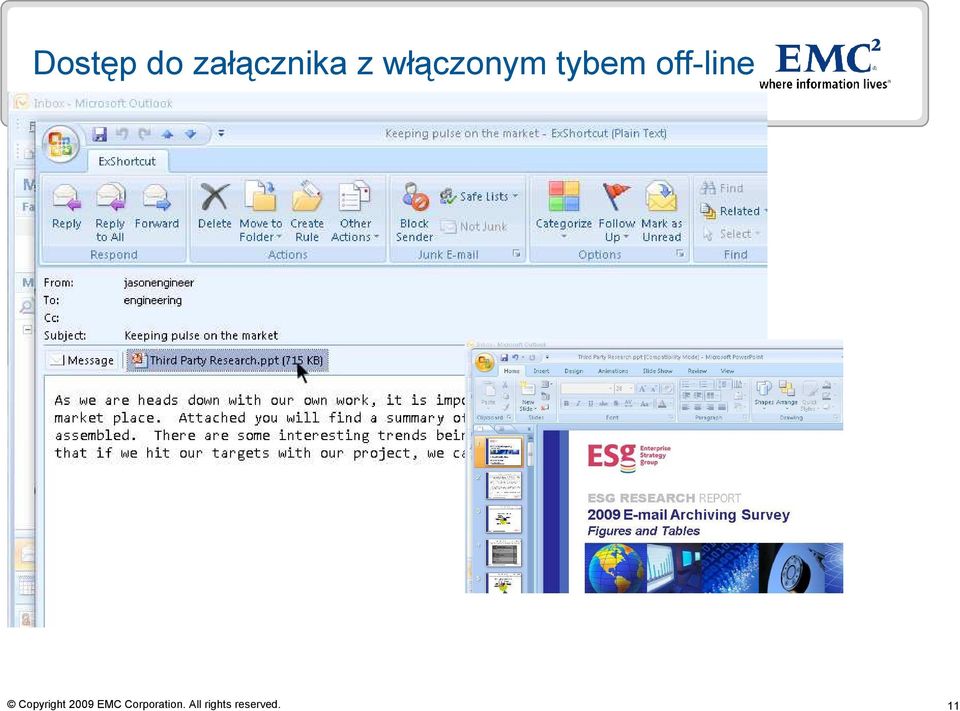Click Paste in PowerPoint Clipboard group
Image resolution: width=960 pixels, height=711 pixels.
(489, 394)
